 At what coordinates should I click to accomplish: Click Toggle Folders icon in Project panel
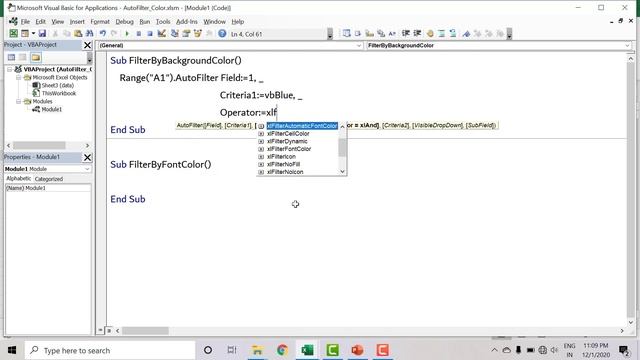click(x=36, y=58)
